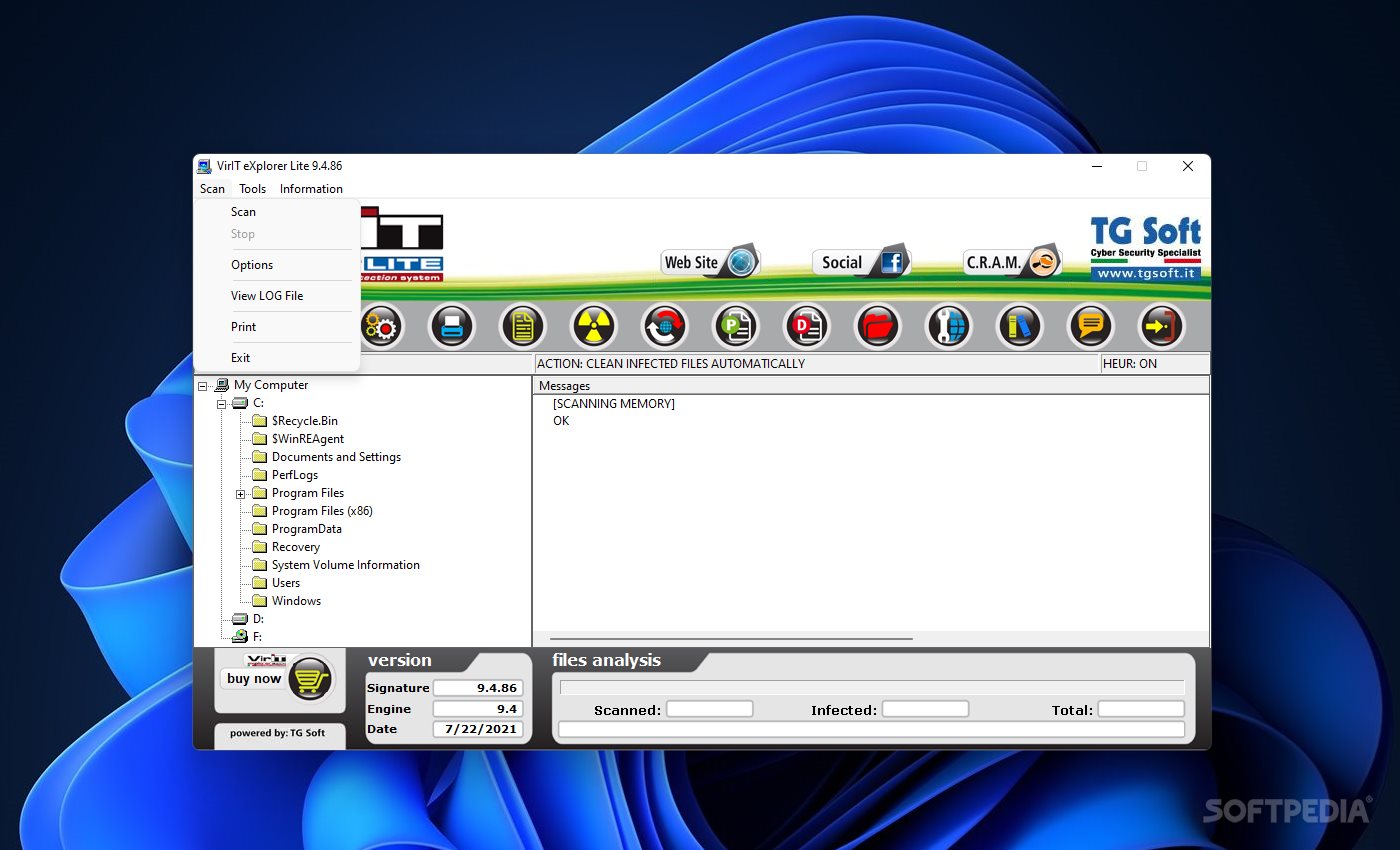Viewport: 1400px width, 850px height.
Task: Click the Signature value 9.4.86
Action: coord(478,688)
